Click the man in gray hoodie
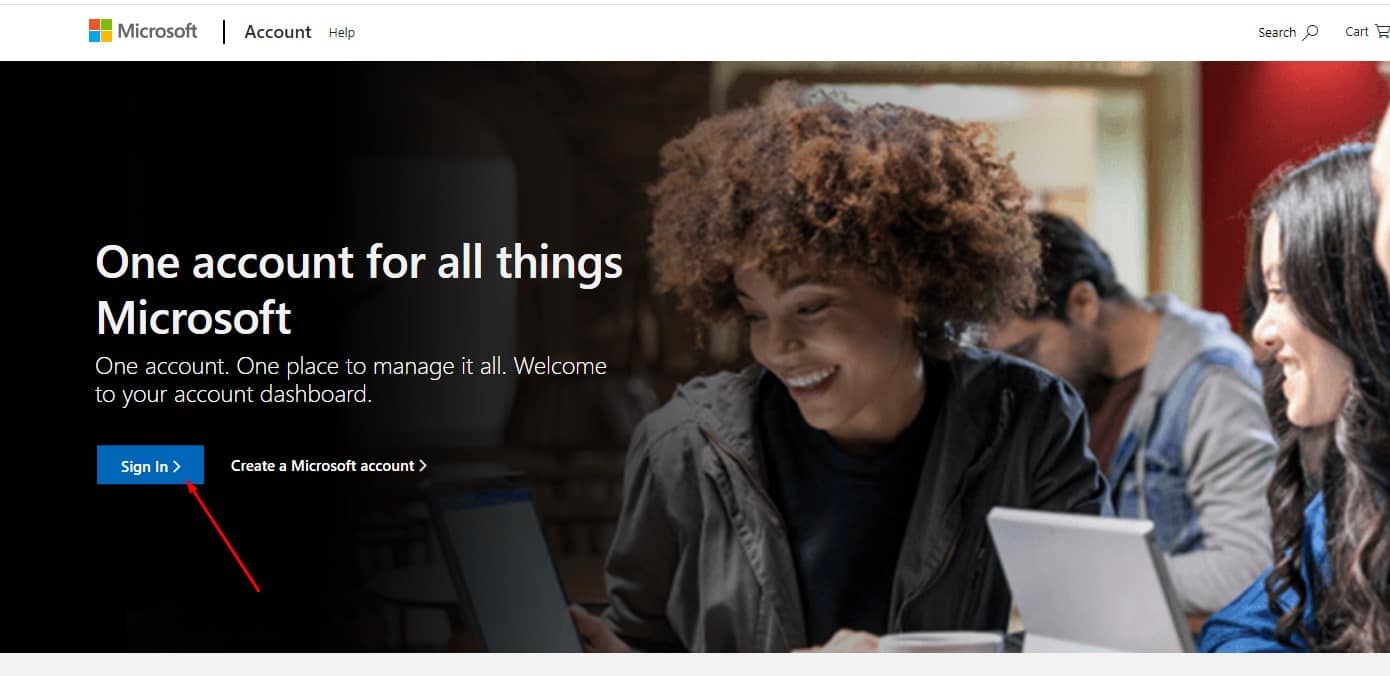This screenshot has height=676, width=1390. point(1130,400)
